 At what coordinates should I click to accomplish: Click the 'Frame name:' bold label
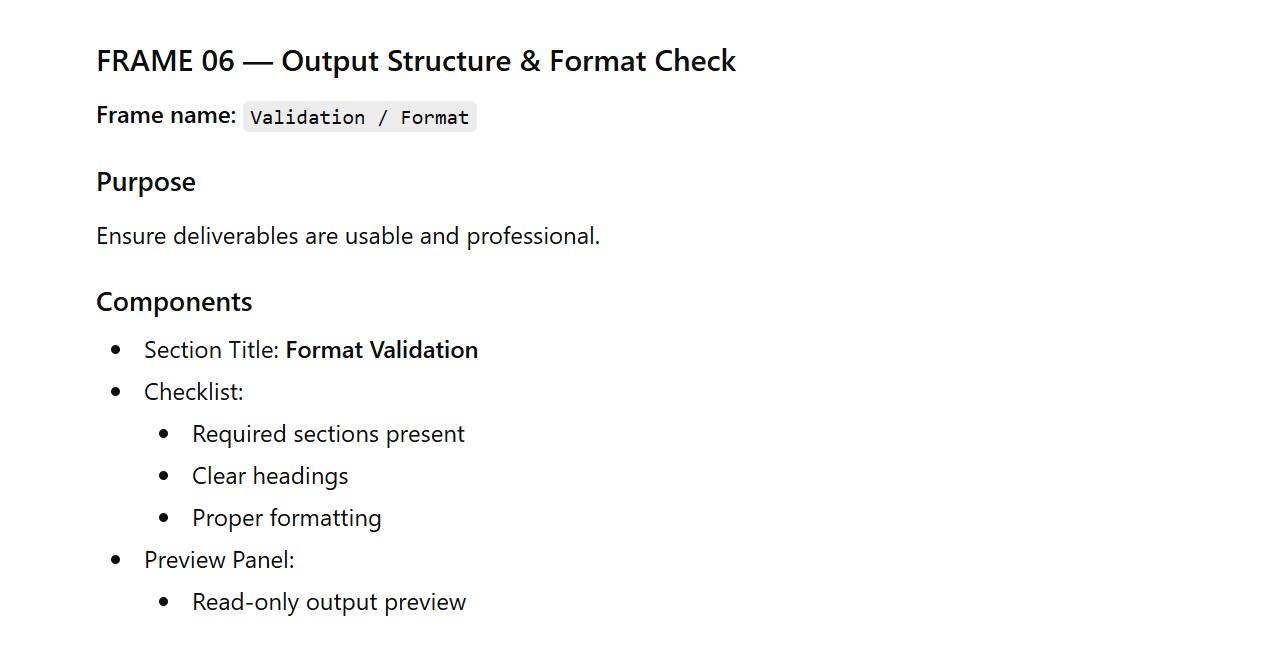166,115
